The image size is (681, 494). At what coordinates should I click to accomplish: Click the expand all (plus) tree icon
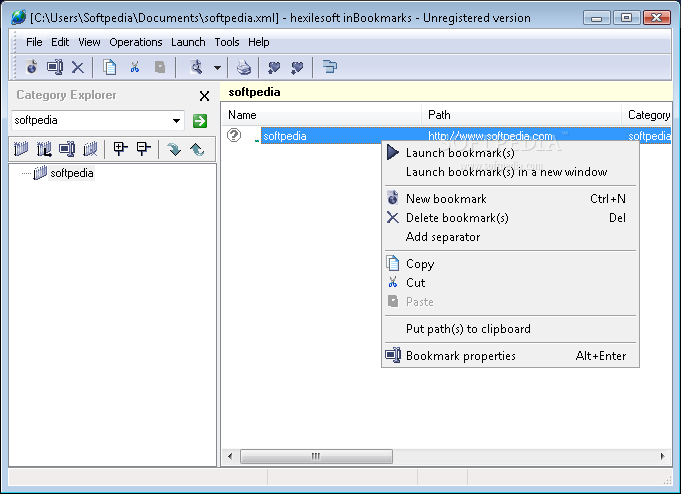(x=120, y=149)
